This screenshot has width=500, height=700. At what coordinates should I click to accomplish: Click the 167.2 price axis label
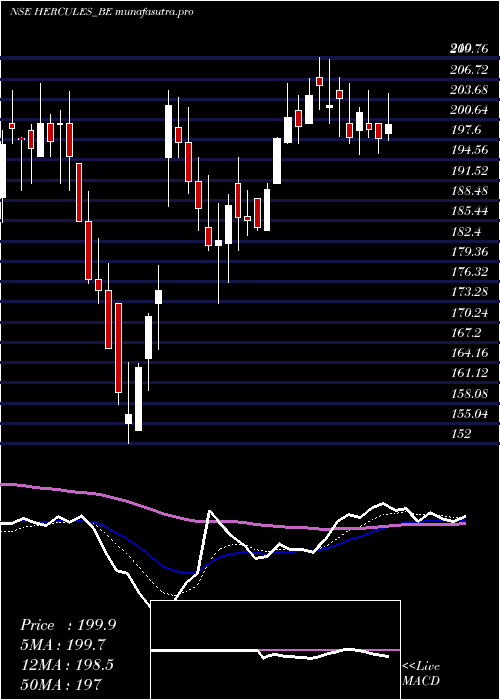466,332
